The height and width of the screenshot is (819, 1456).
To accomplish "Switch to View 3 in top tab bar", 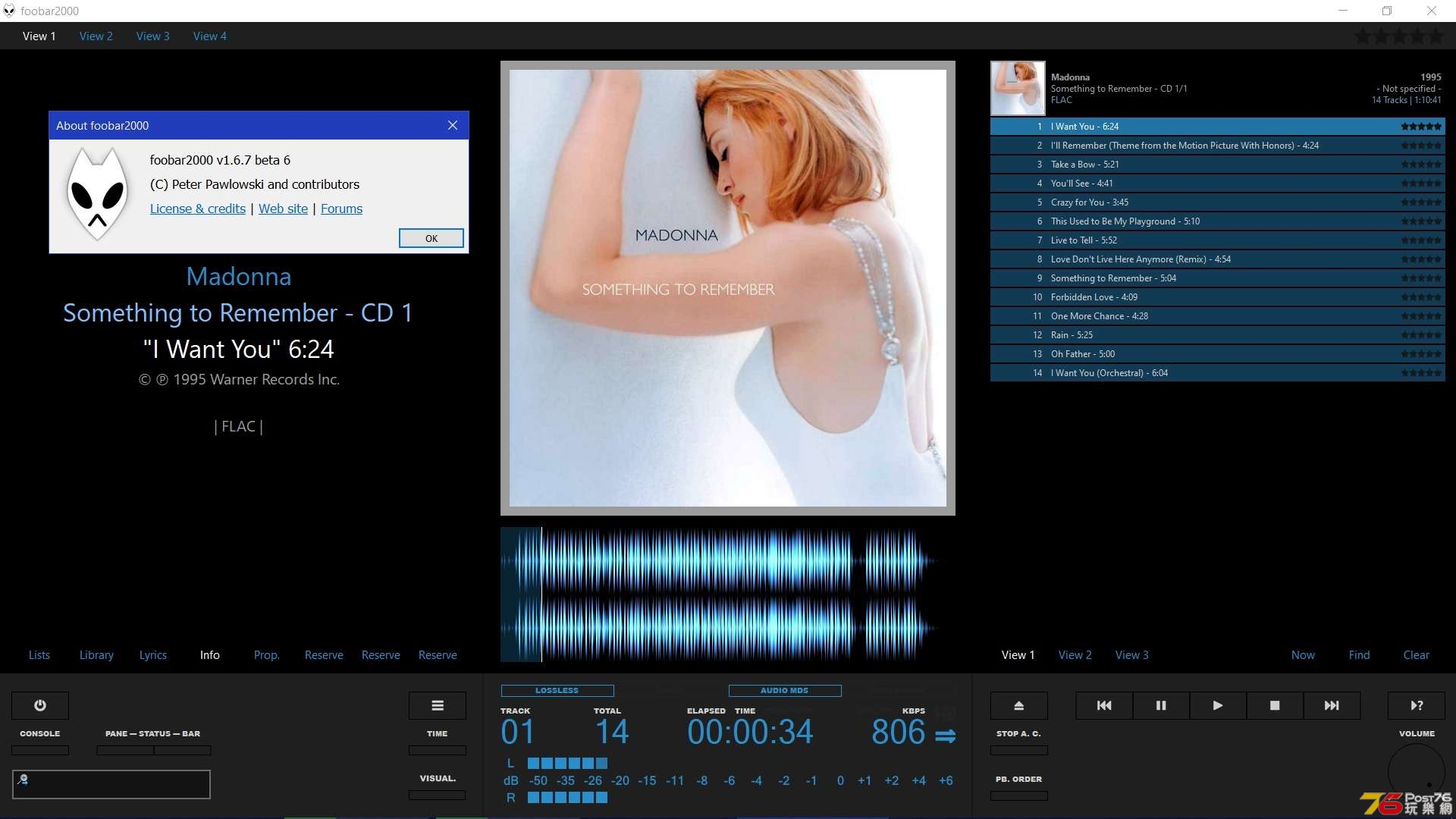I will click(x=152, y=36).
